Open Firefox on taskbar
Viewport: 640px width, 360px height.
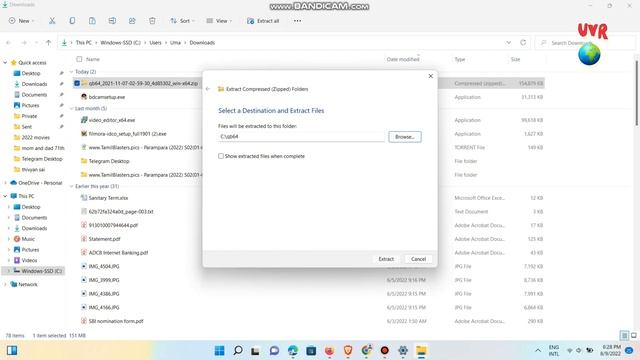pyautogui.click(x=329, y=351)
